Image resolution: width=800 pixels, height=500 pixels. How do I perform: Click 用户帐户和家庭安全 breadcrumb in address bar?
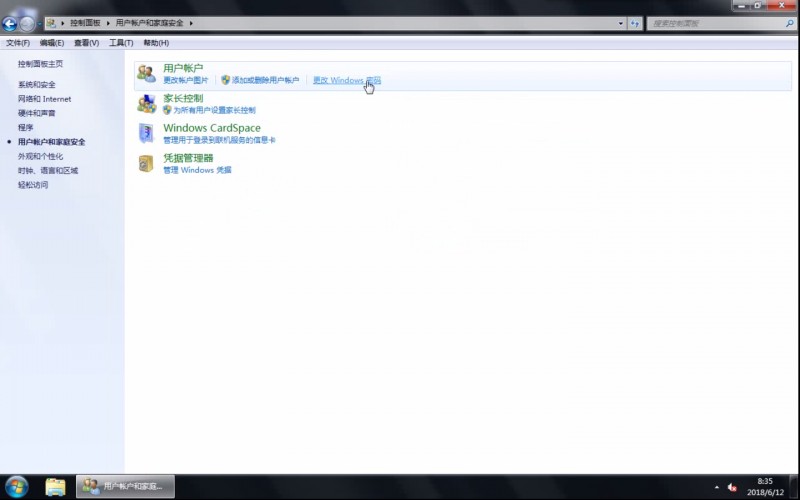tap(149, 23)
